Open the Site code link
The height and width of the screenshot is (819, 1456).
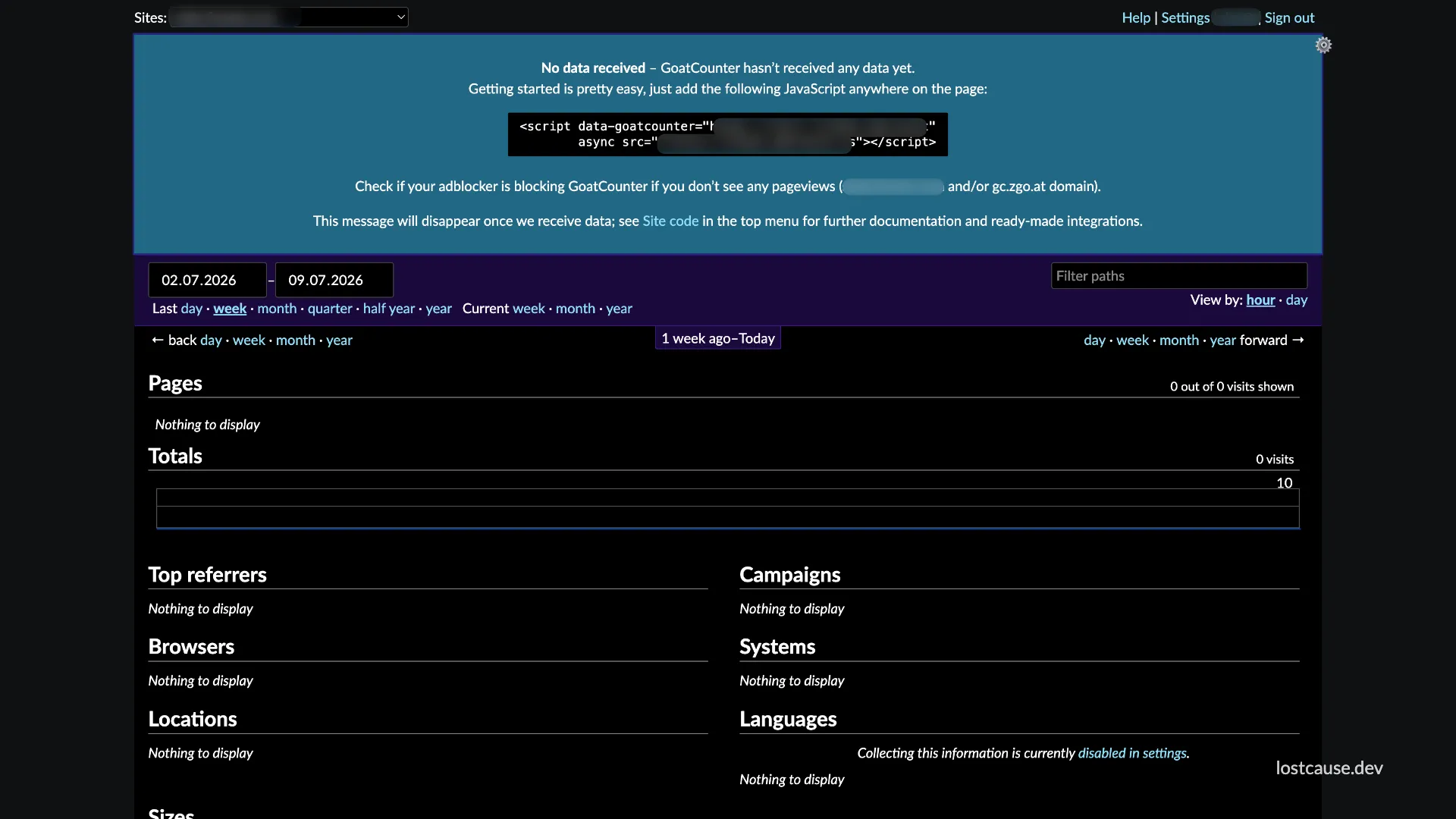670,221
